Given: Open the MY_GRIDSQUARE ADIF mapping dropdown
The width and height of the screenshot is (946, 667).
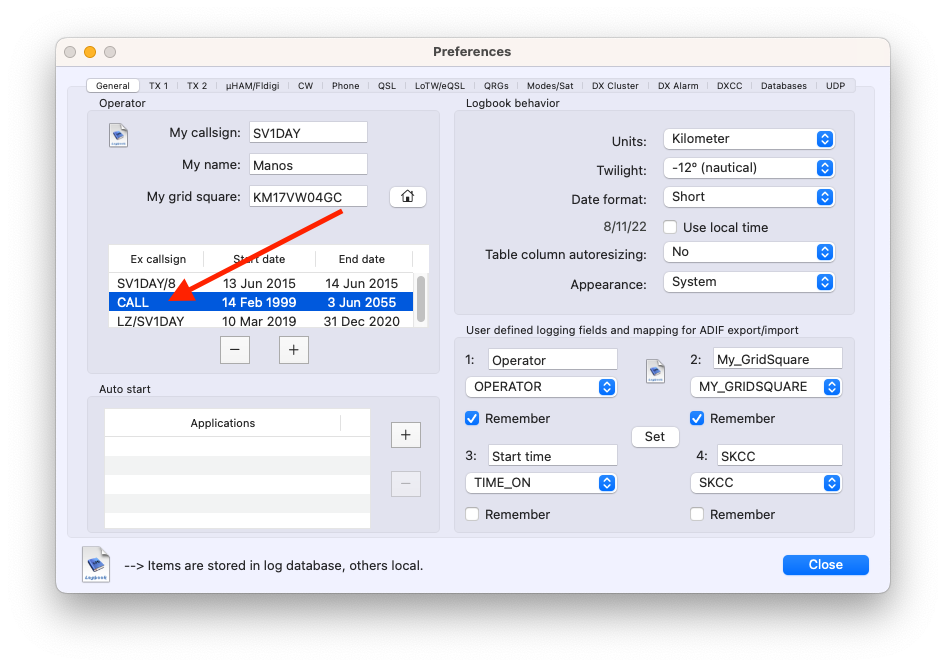Looking at the screenshot, I should (766, 387).
